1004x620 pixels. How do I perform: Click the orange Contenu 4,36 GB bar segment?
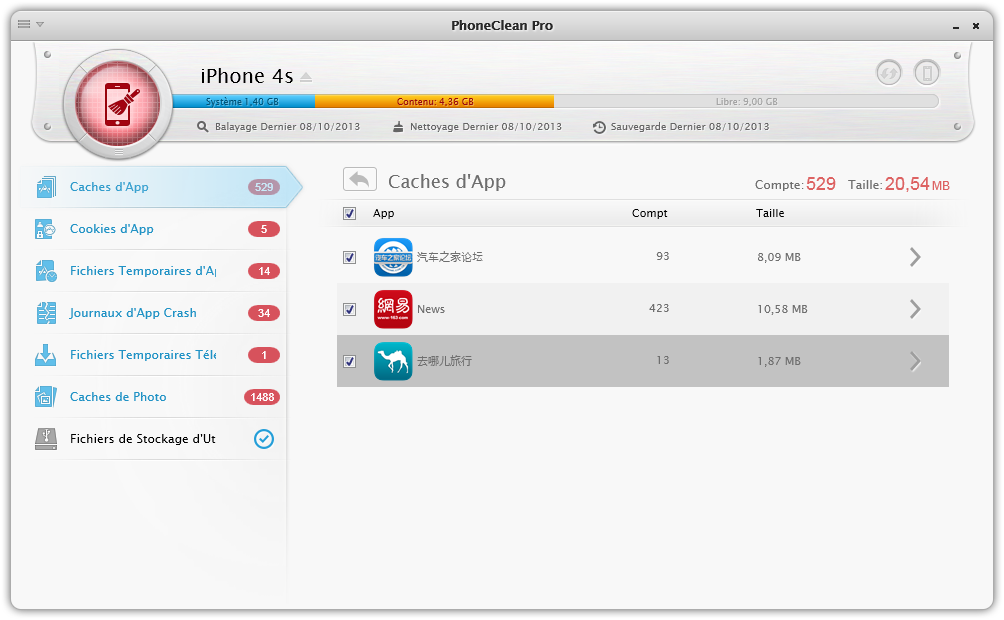434,101
